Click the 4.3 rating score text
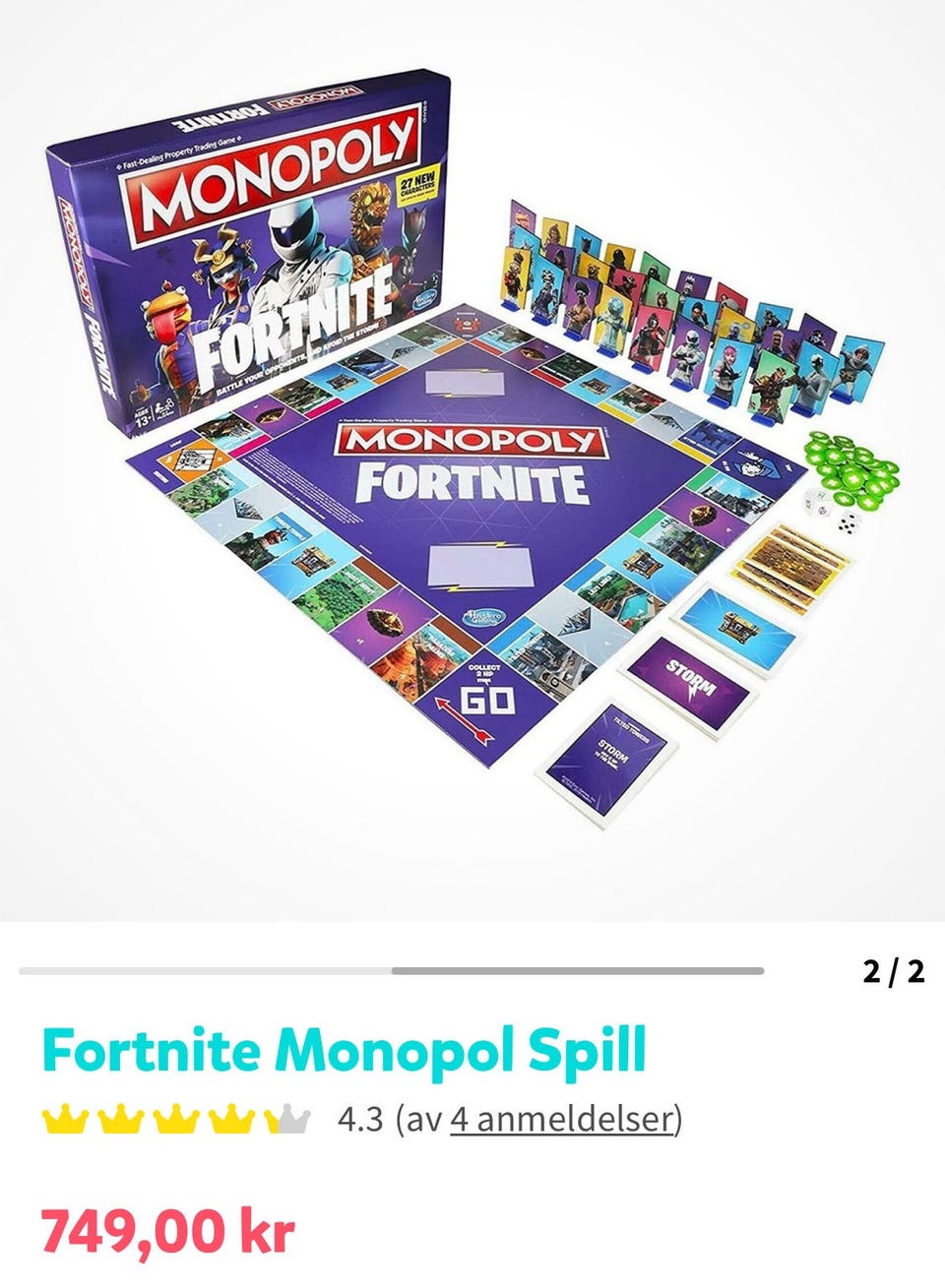The height and width of the screenshot is (1288, 945). coord(359,1120)
